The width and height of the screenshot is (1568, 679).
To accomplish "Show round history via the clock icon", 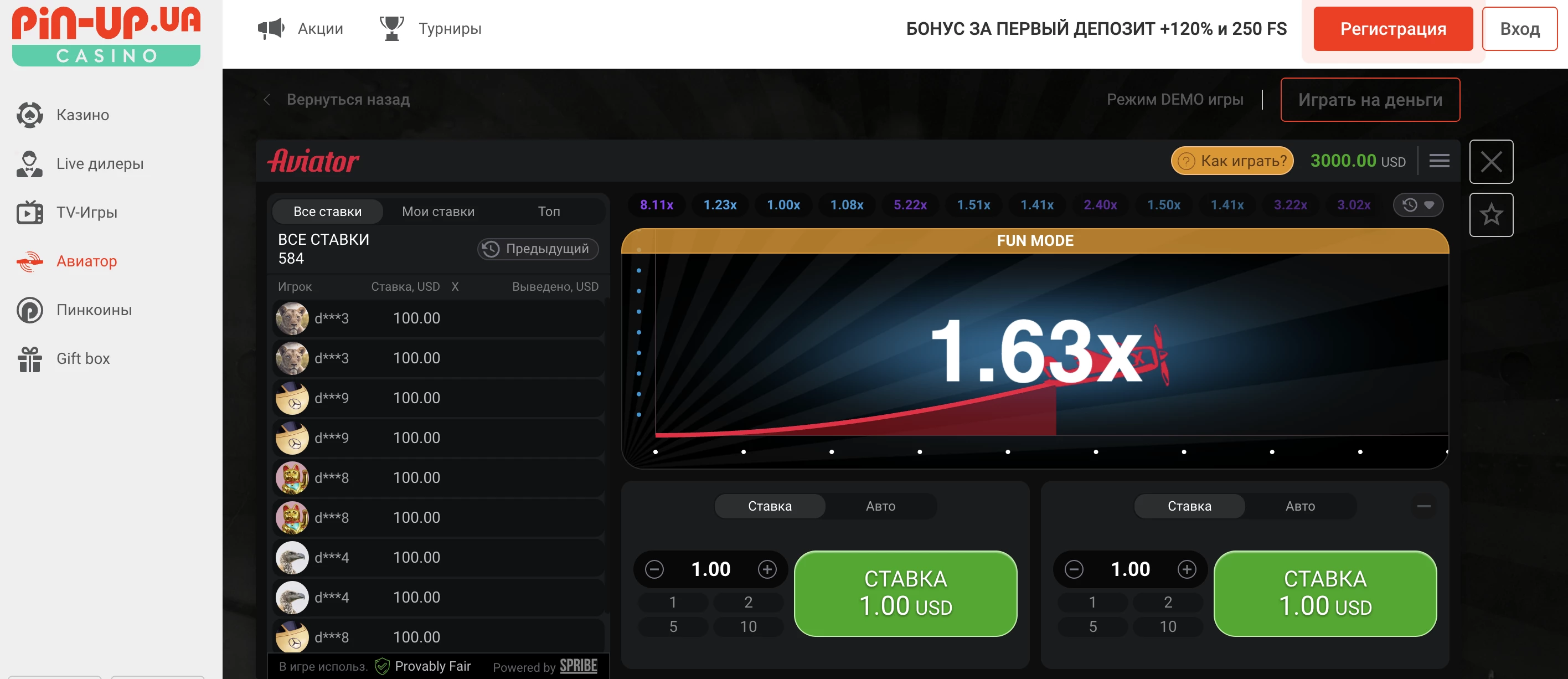I will click(1411, 204).
